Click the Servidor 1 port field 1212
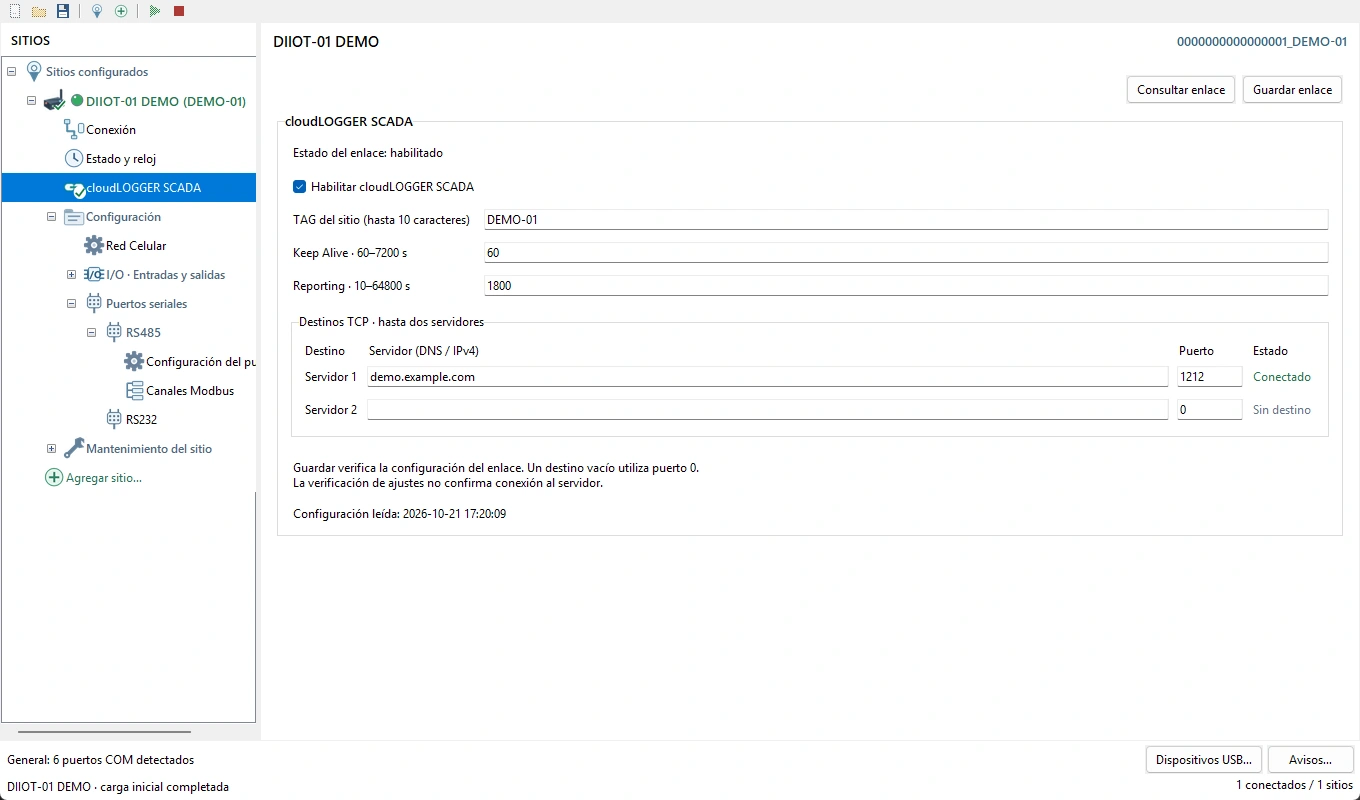Image resolution: width=1360 pixels, height=800 pixels. (x=1209, y=376)
